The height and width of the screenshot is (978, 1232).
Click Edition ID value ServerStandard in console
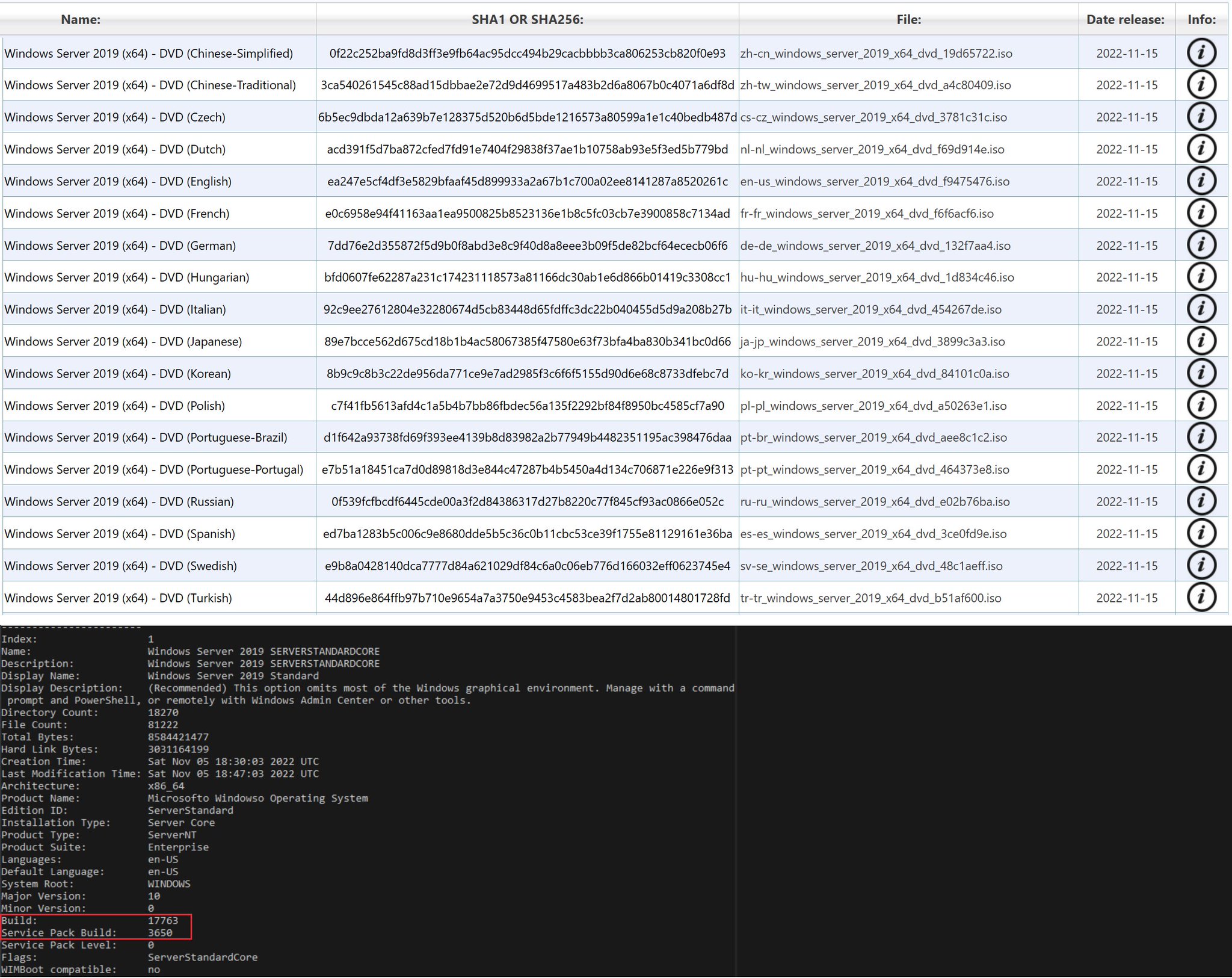[191, 810]
